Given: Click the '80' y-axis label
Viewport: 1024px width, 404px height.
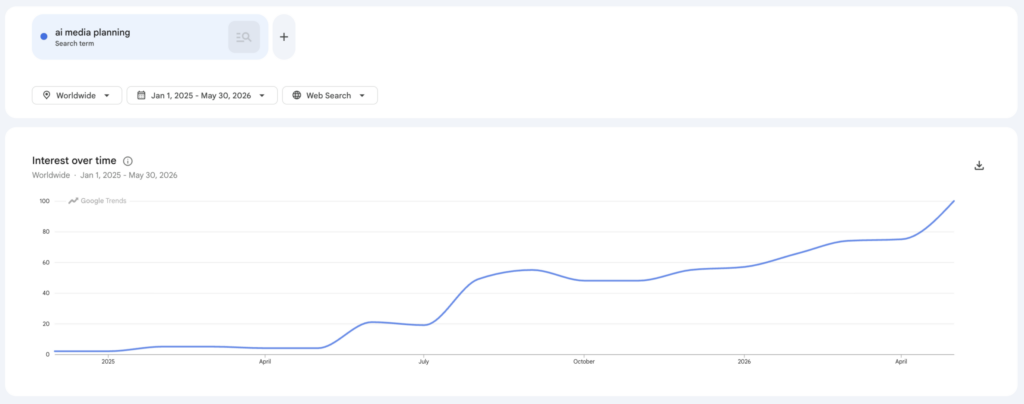Looking at the screenshot, I should 46,232.
